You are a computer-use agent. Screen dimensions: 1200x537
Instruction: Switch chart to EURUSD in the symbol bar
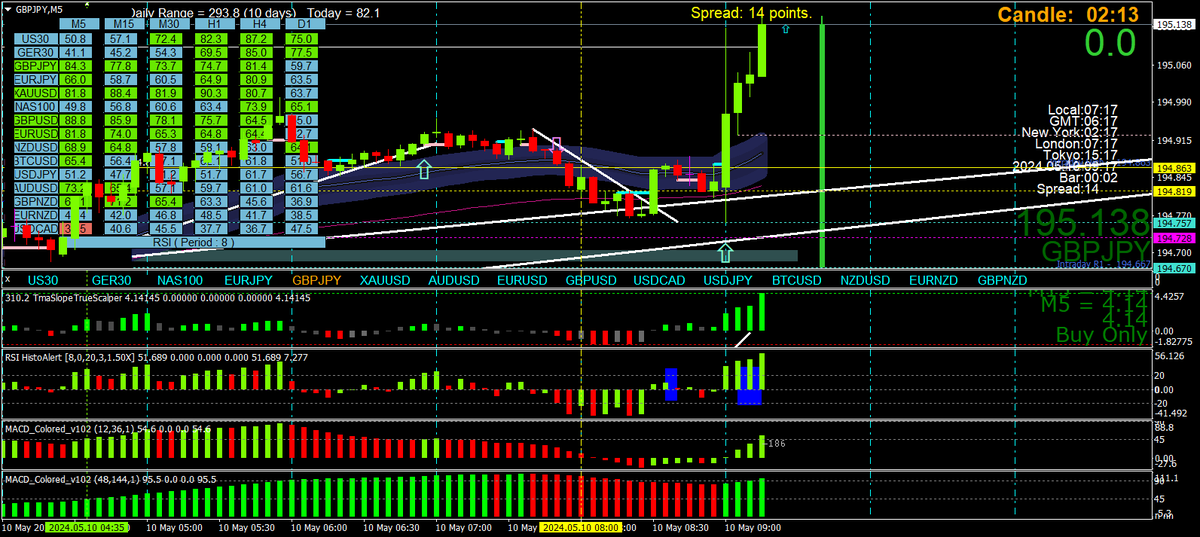pyautogui.click(x=522, y=281)
